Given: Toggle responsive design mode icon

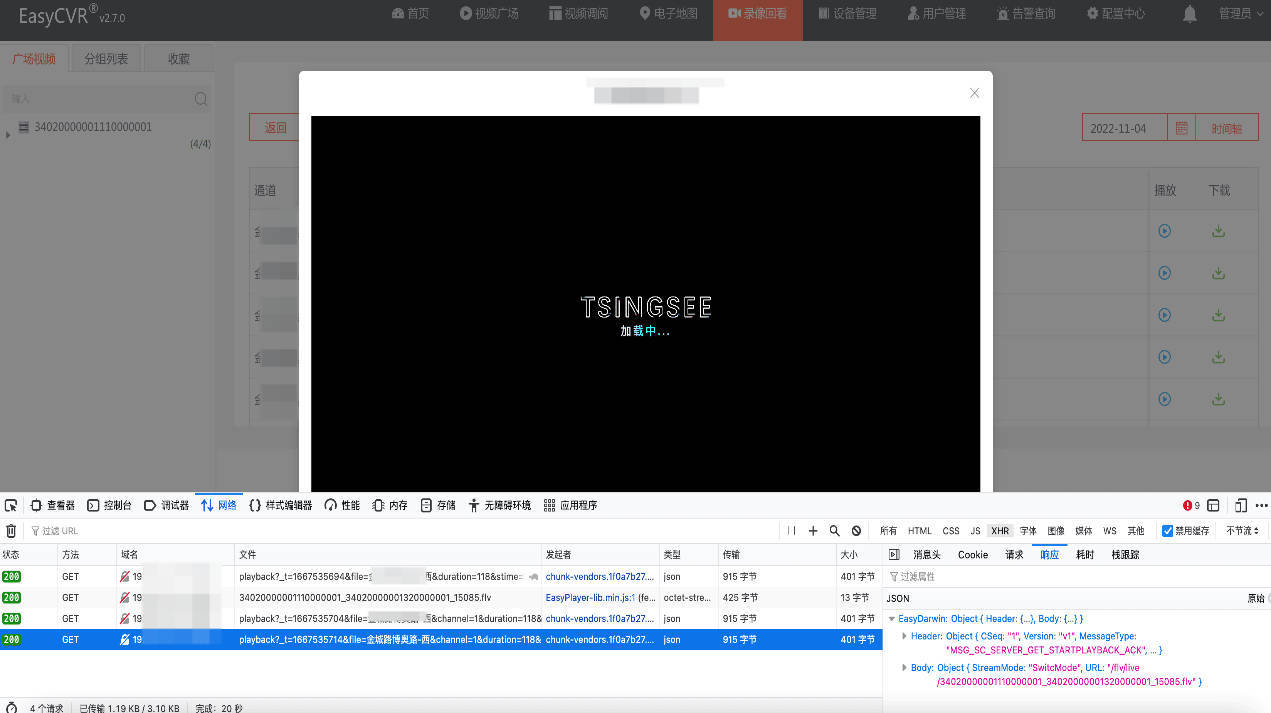Looking at the screenshot, I should tap(1240, 505).
